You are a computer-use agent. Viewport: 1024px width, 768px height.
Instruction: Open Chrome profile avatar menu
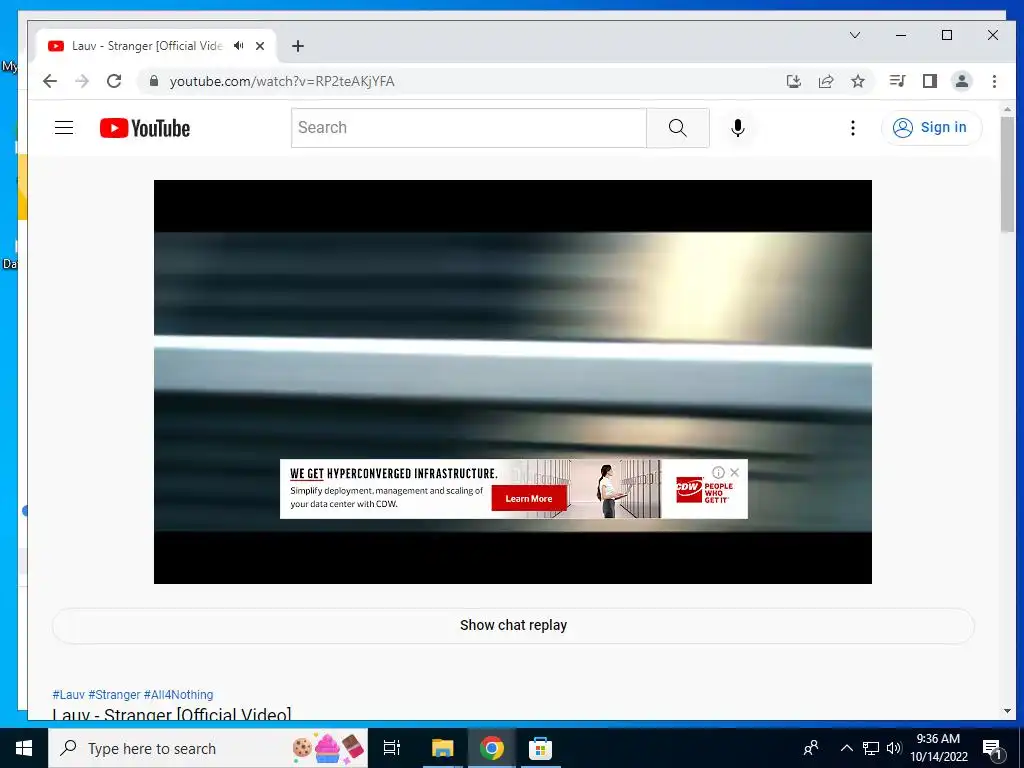coord(962,81)
